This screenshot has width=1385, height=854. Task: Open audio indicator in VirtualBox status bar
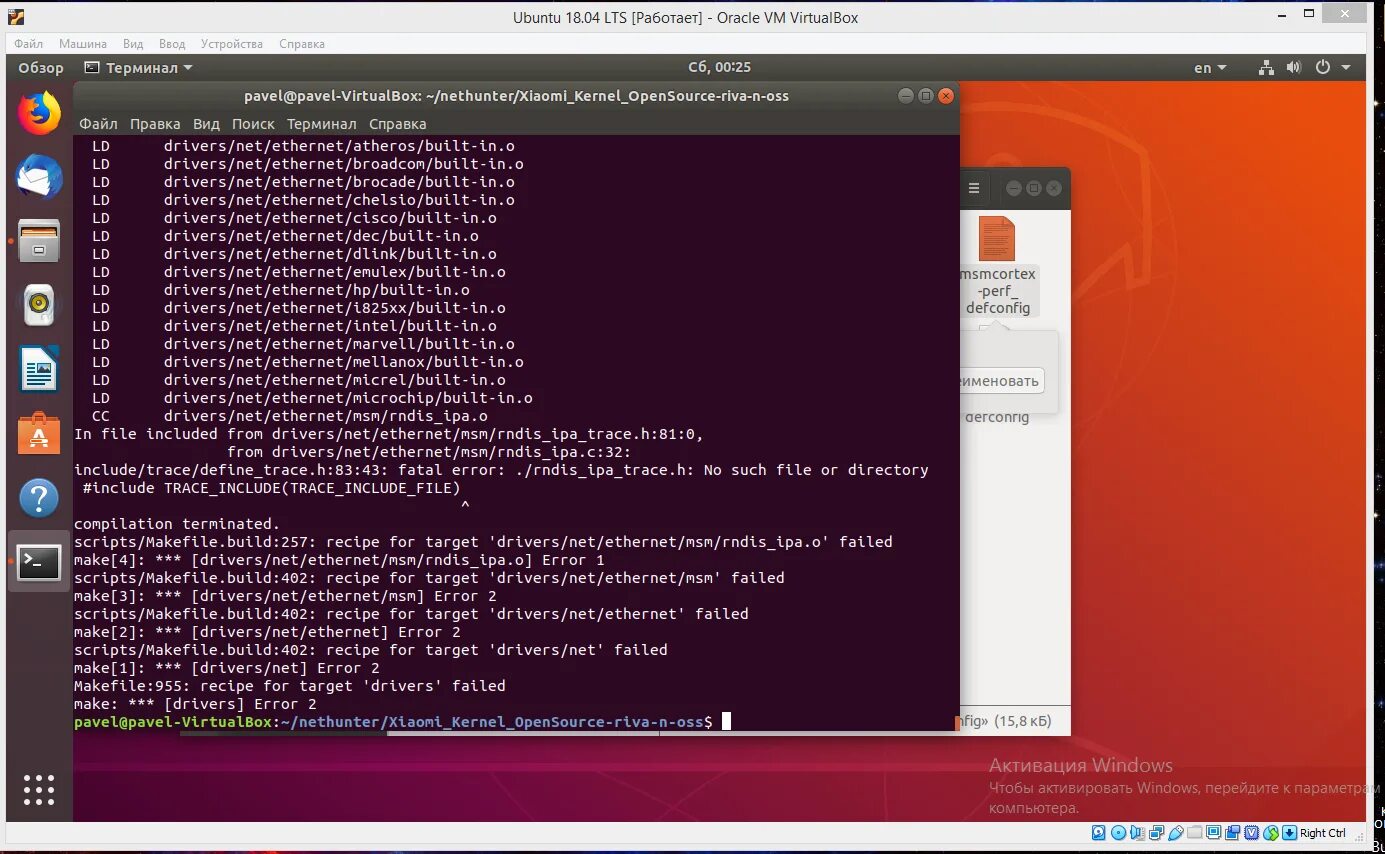point(1137,833)
